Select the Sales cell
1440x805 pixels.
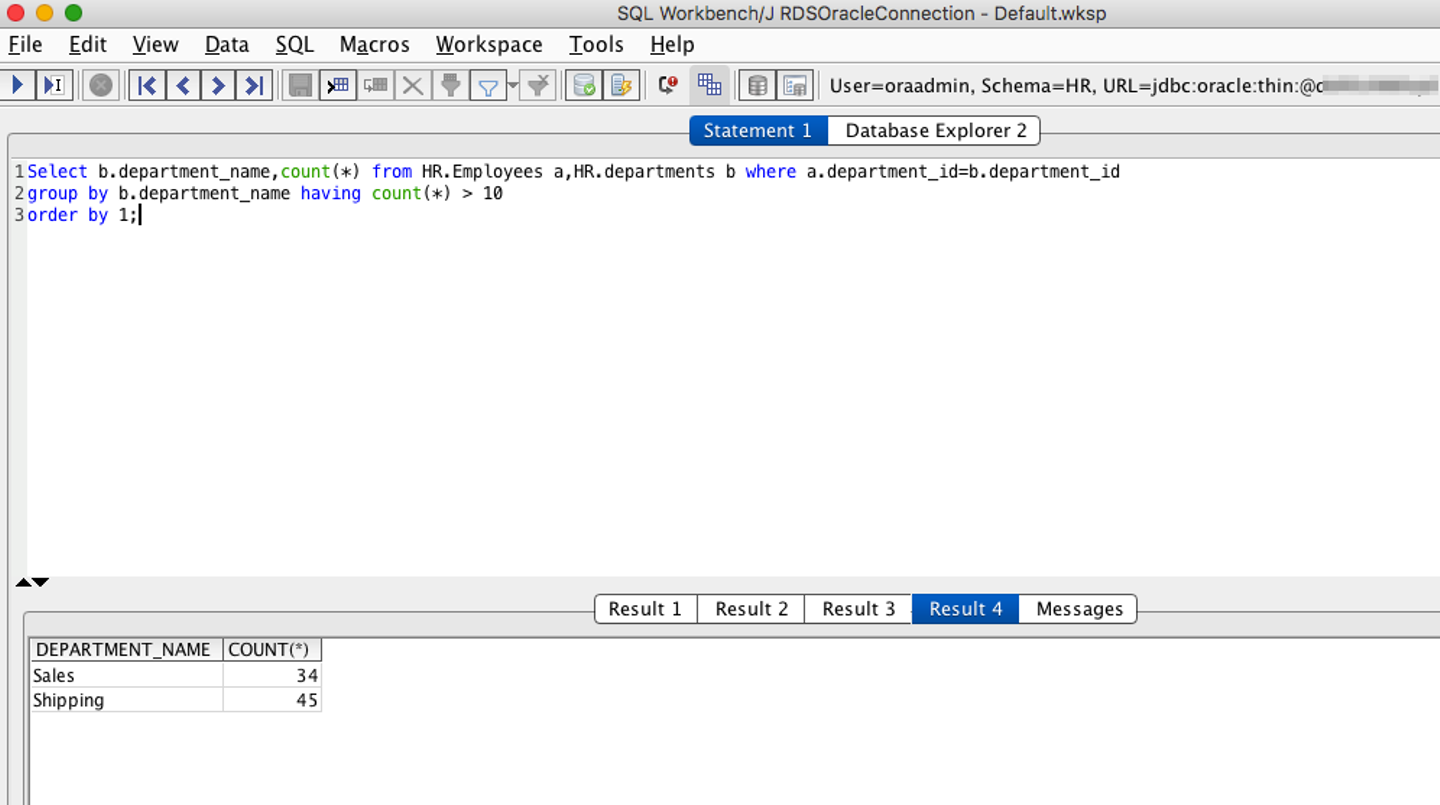coord(126,676)
